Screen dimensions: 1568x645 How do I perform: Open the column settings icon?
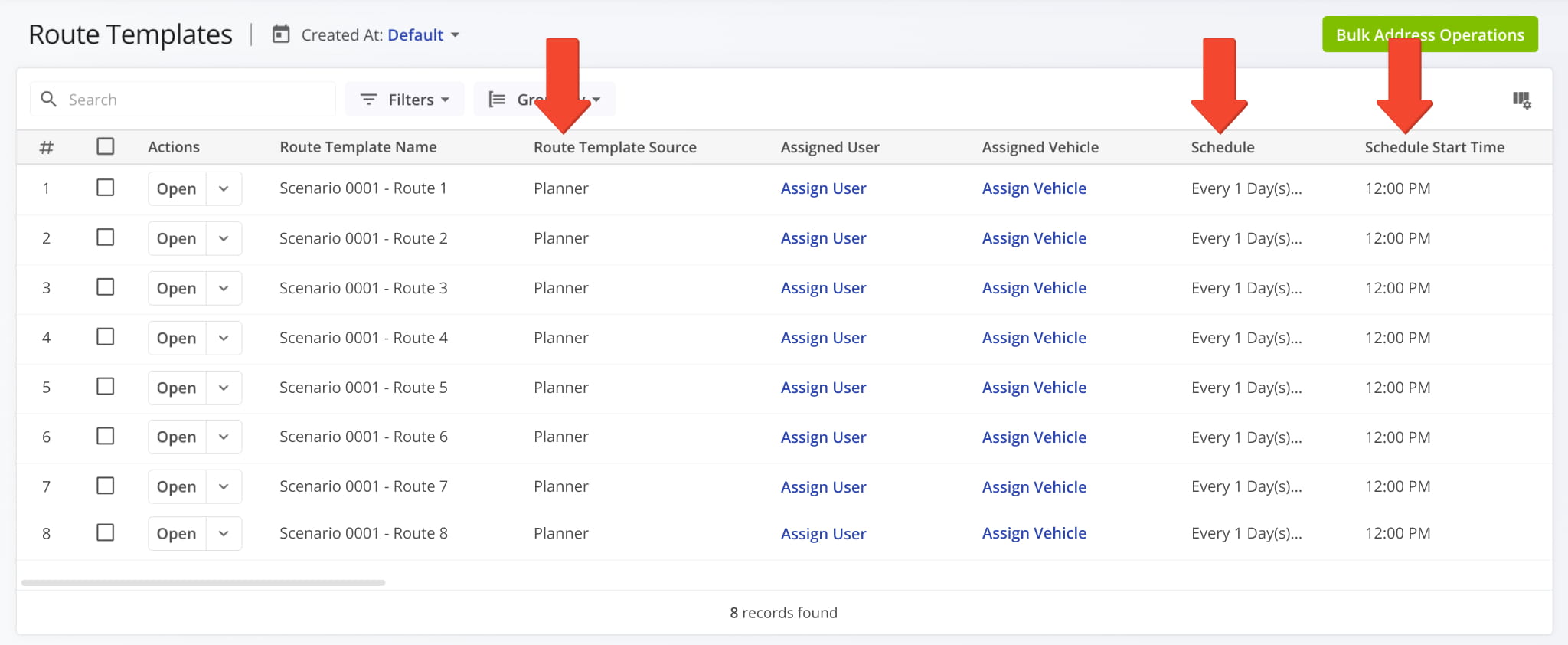tap(1521, 100)
